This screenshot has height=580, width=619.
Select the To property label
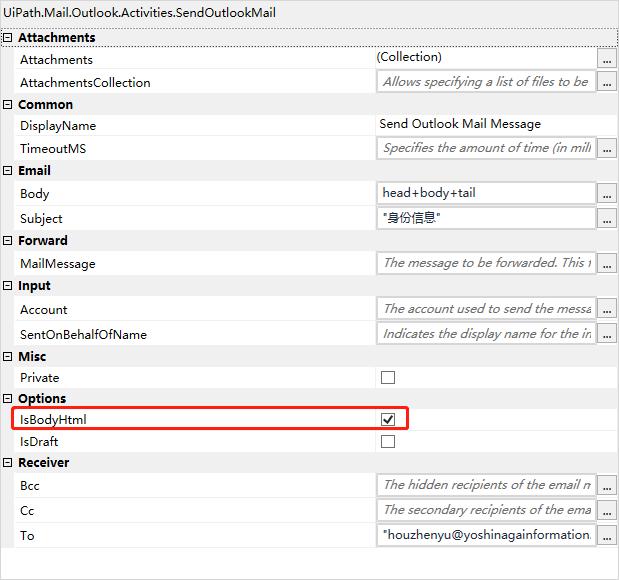27,536
